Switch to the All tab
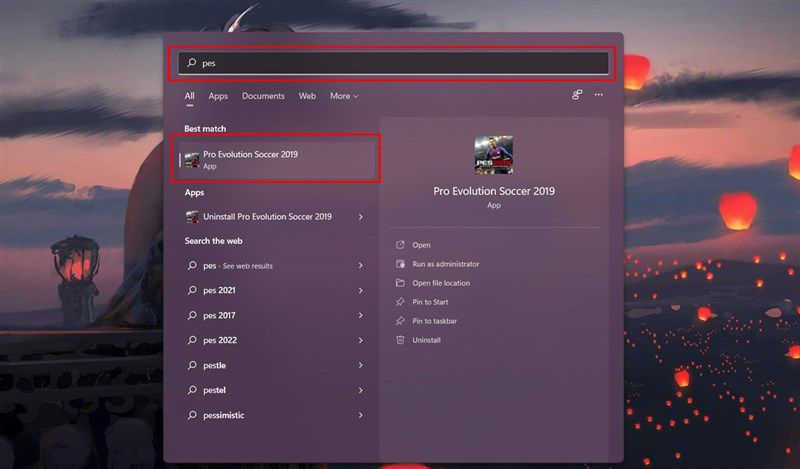Screen dimensions: 800x469 (x=189, y=96)
